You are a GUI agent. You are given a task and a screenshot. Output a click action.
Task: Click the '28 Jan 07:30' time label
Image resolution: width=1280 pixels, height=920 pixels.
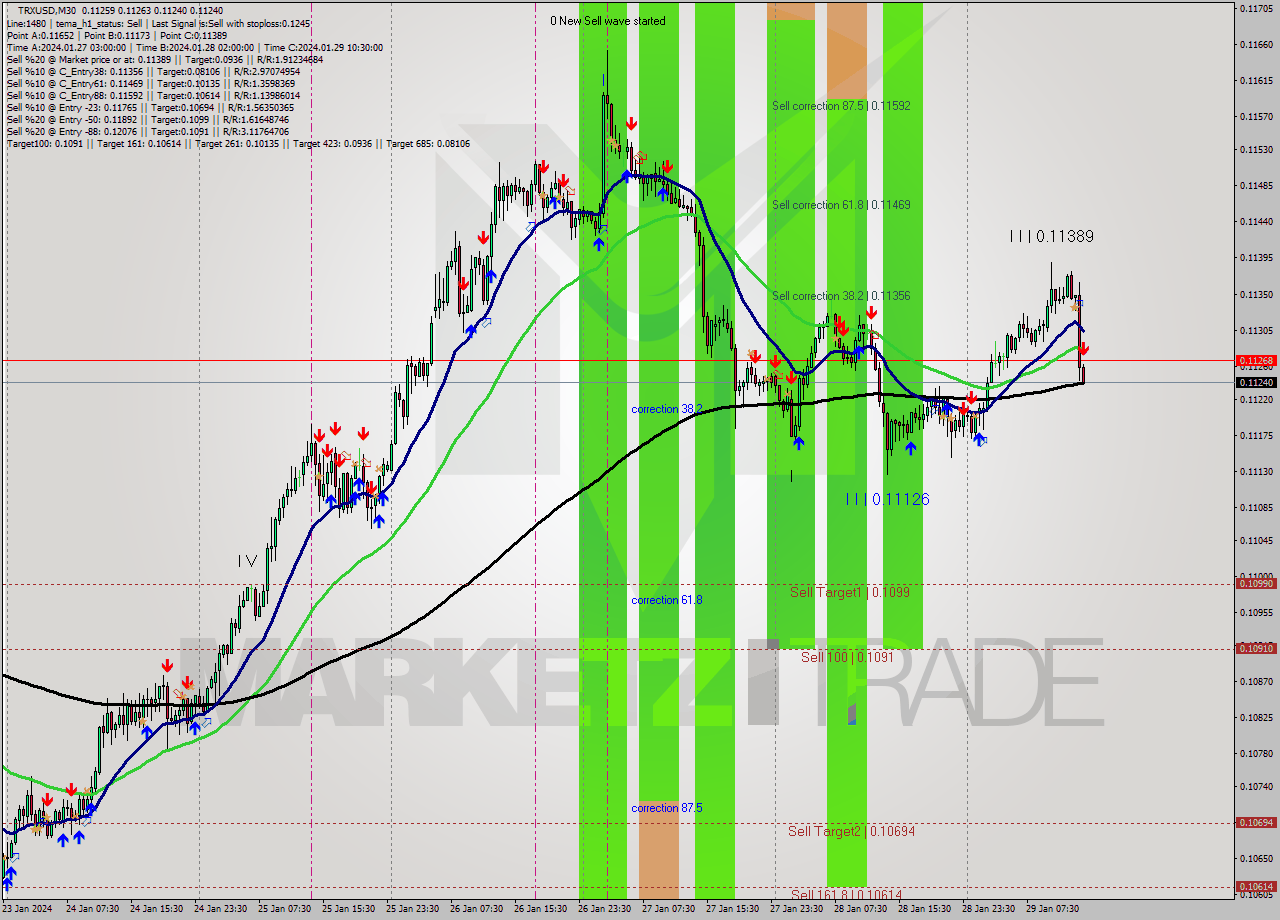(x=860, y=909)
